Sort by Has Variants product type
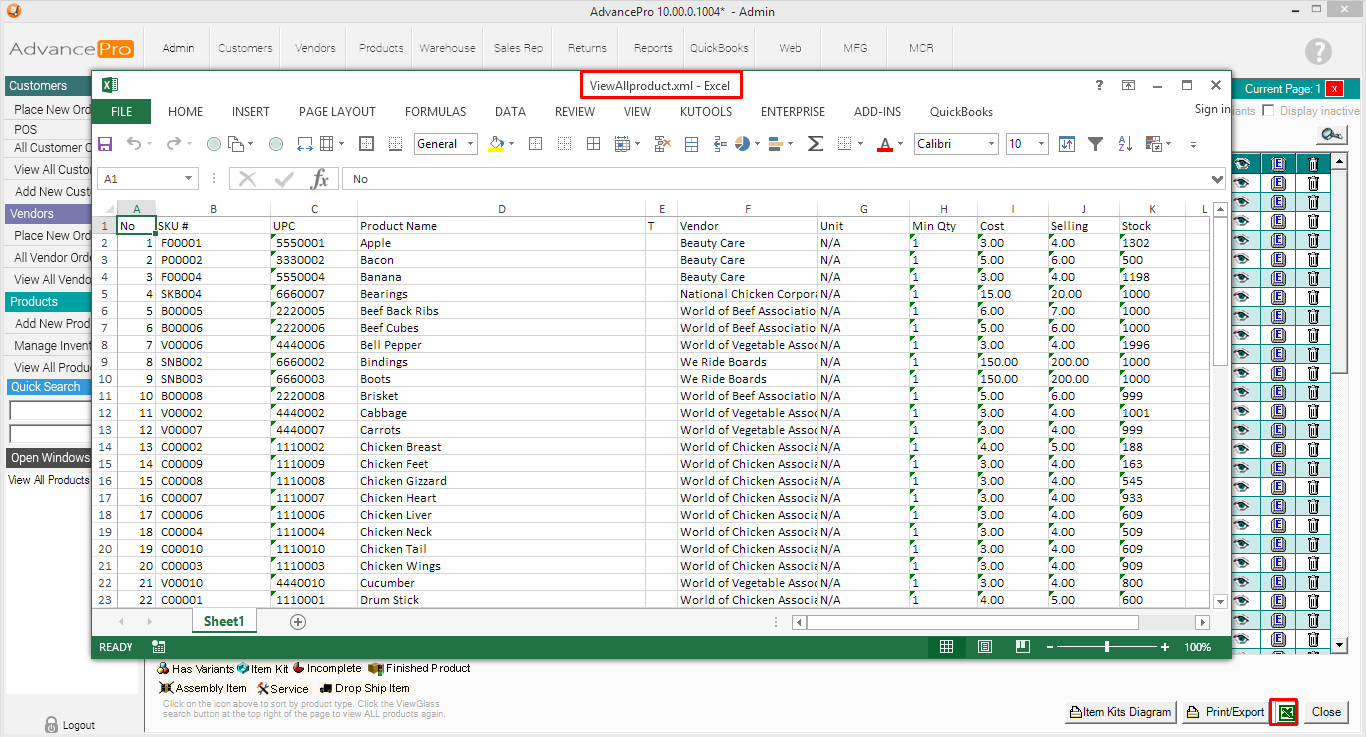 pos(163,668)
